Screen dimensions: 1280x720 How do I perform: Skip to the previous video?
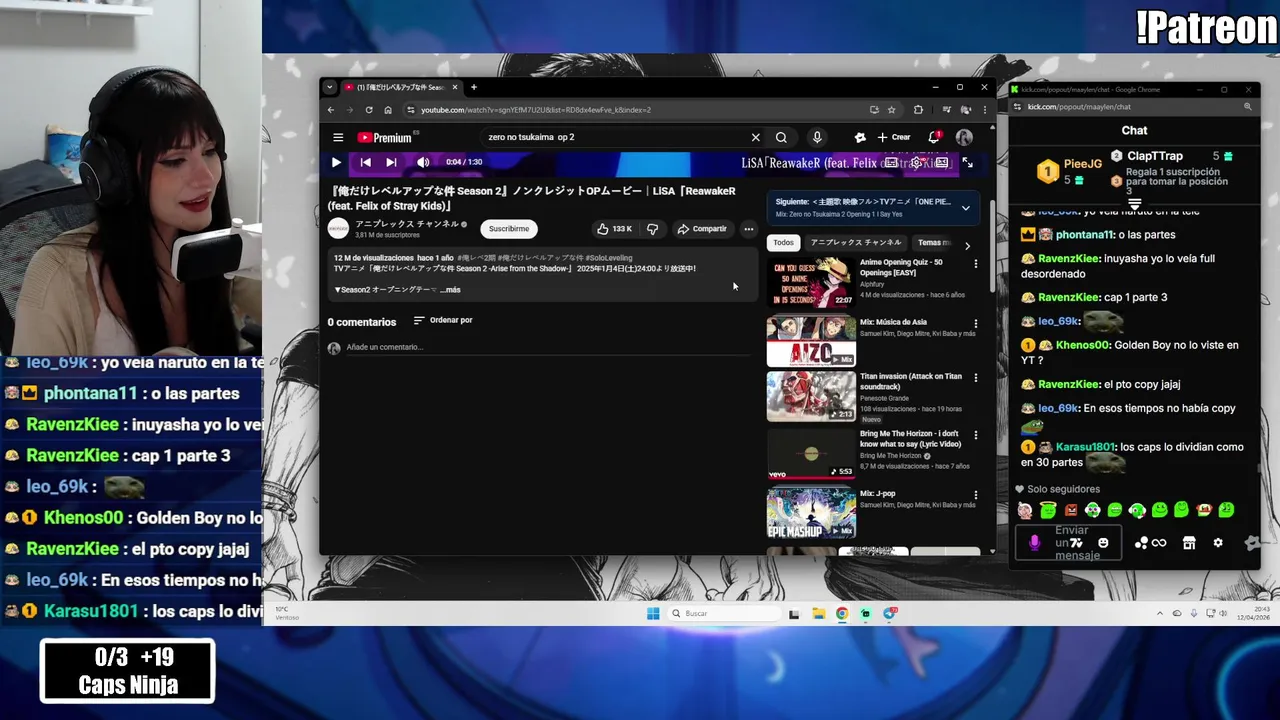tap(366, 162)
